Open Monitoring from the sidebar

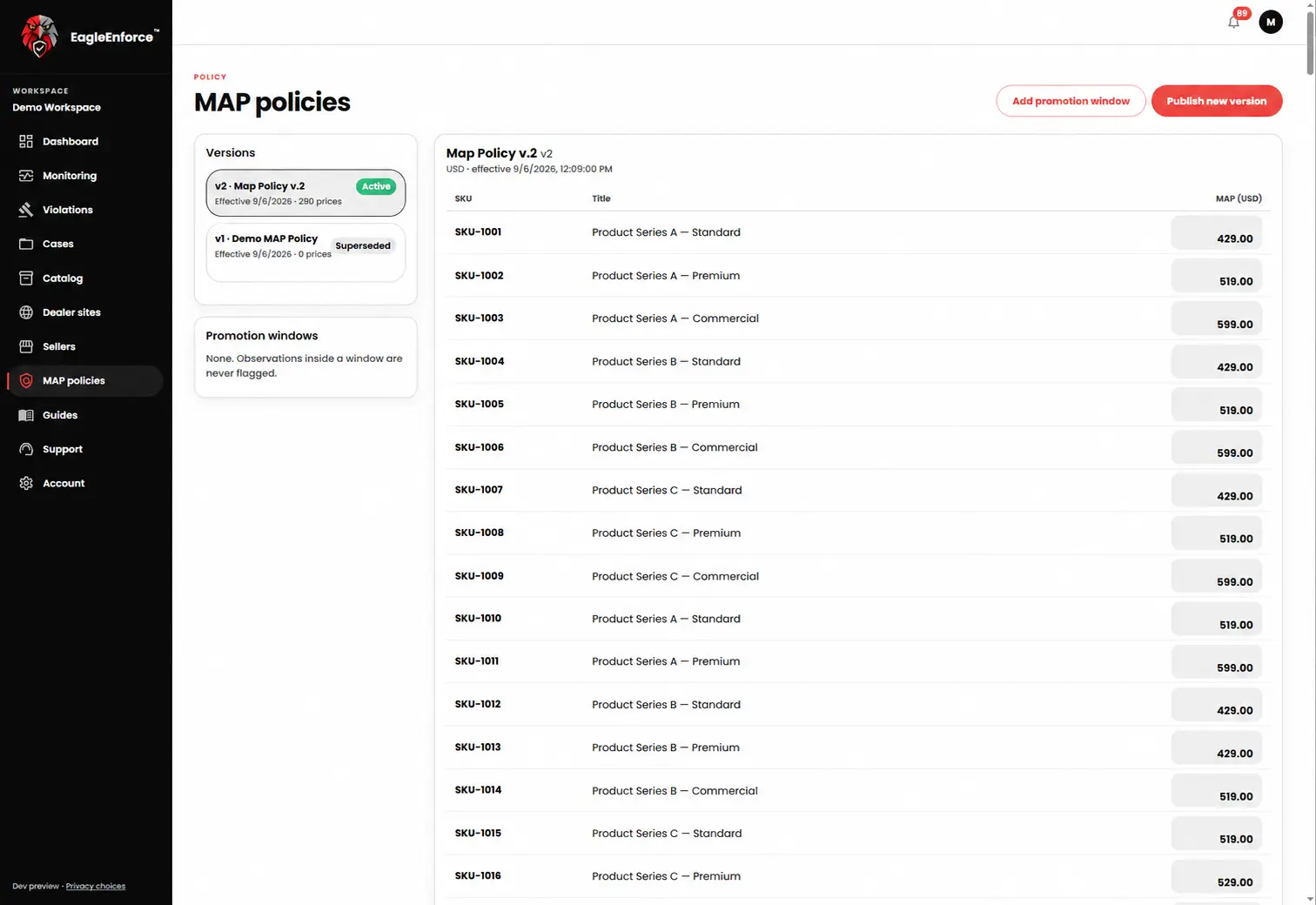[85, 176]
